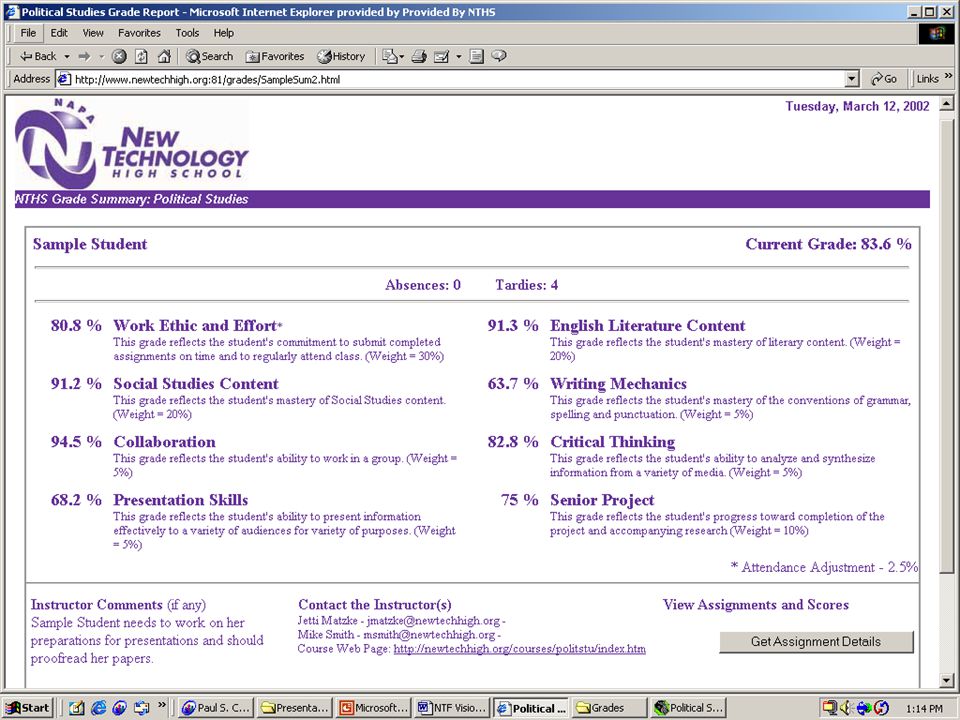Click the volume speaker tray icon

coord(846,708)
